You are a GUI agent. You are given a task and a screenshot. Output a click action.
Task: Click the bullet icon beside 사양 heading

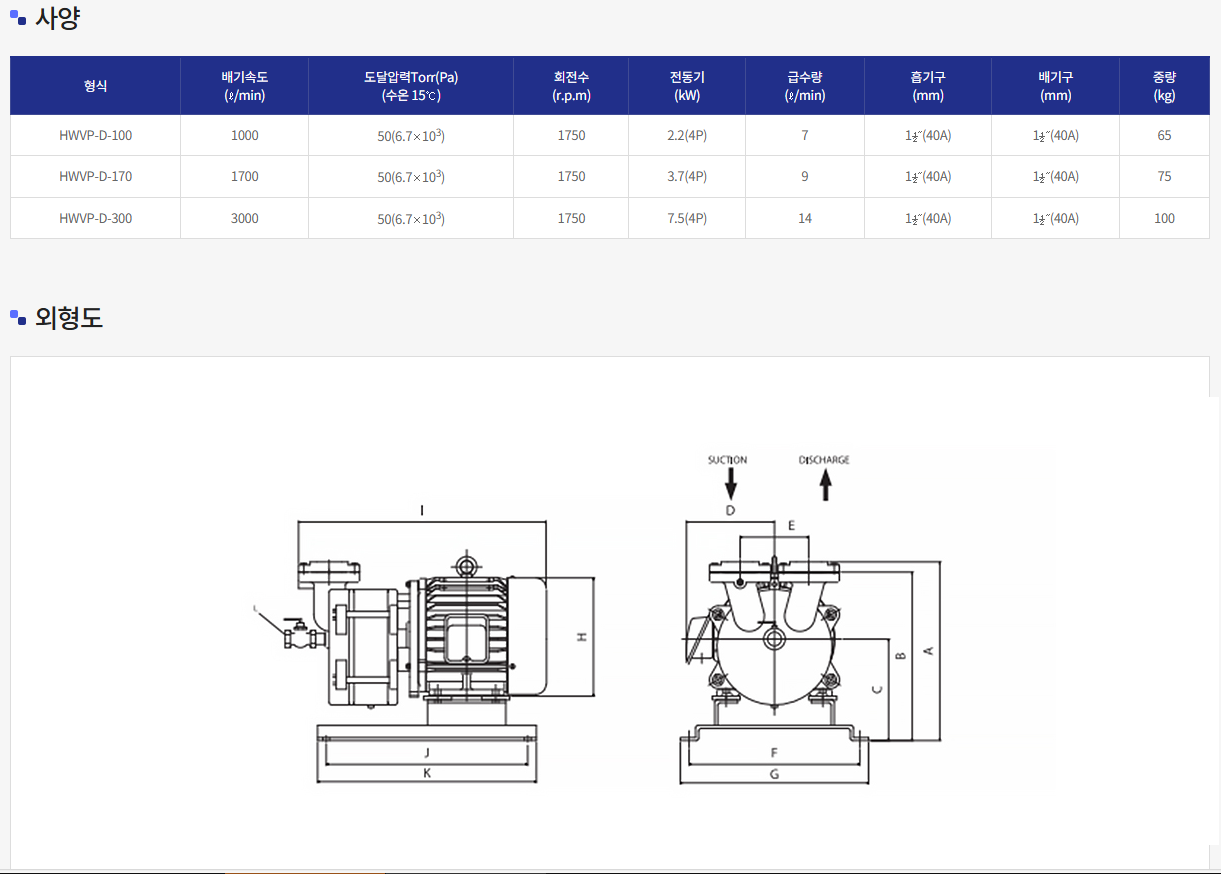18,17
